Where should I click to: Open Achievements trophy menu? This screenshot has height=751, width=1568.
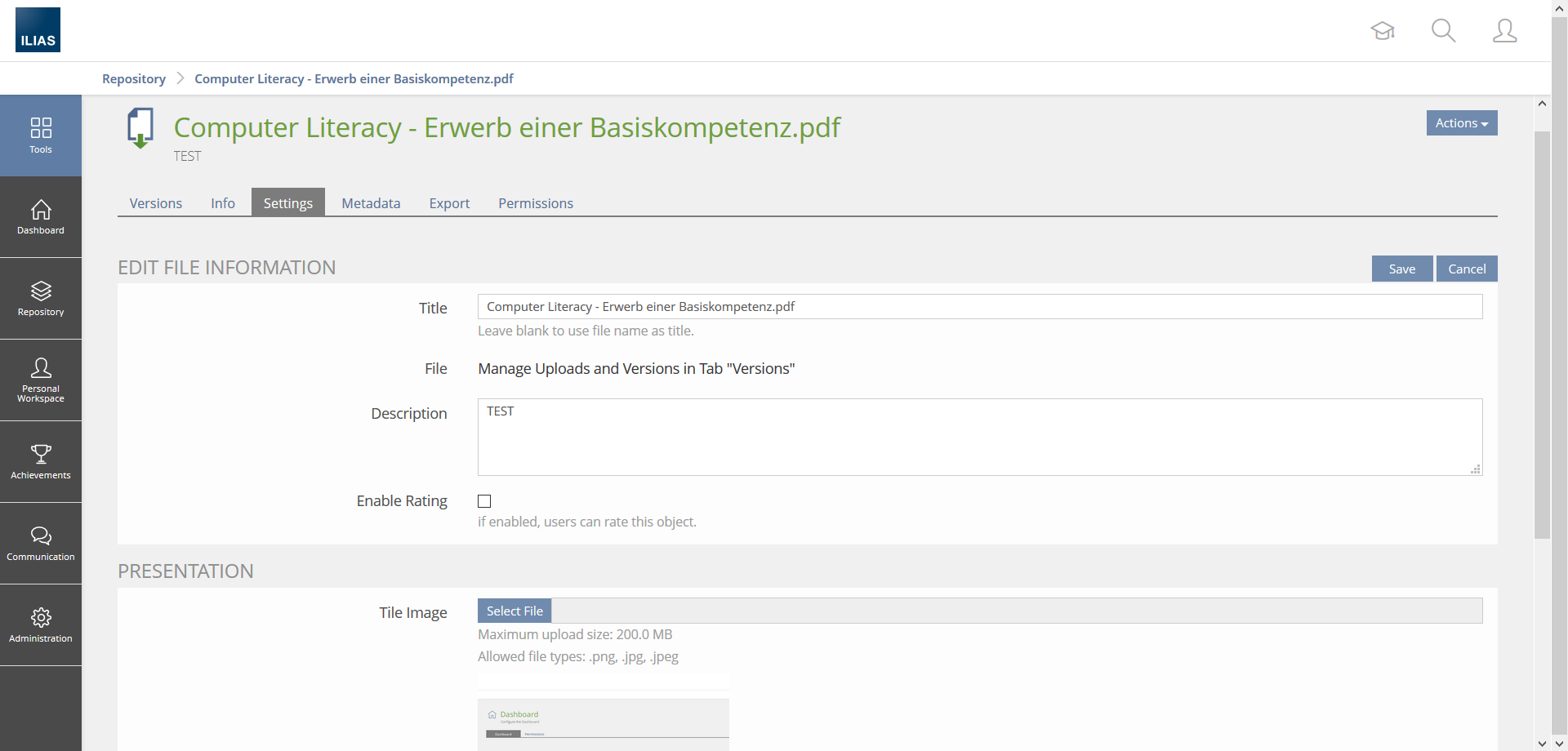tap(41, 462)
